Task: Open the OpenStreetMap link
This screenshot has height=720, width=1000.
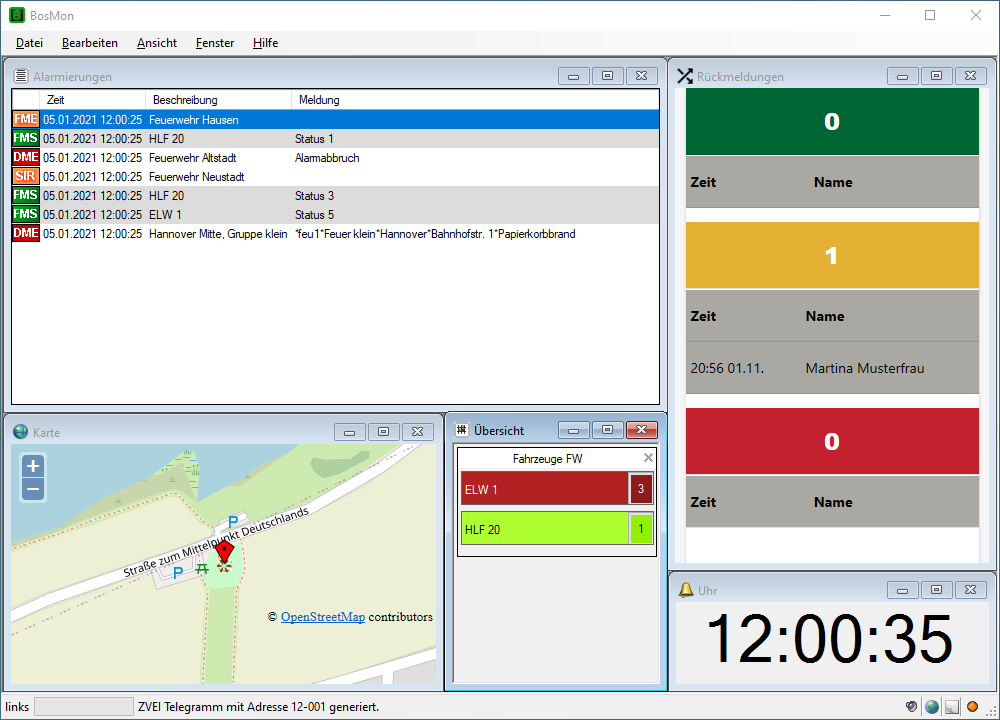Action: point(322,617)
